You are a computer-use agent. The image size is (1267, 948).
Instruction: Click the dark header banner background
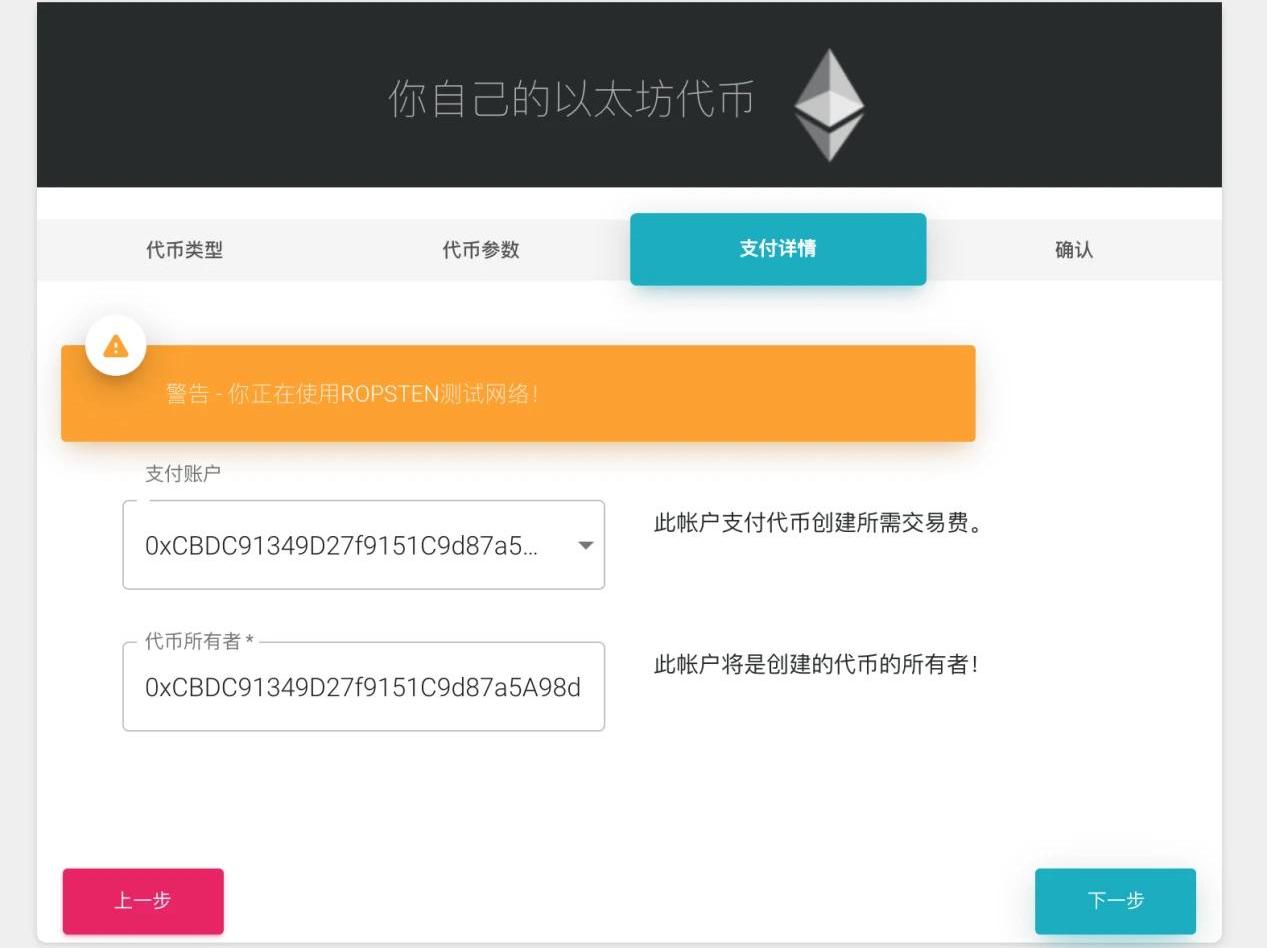(1050, 100)
